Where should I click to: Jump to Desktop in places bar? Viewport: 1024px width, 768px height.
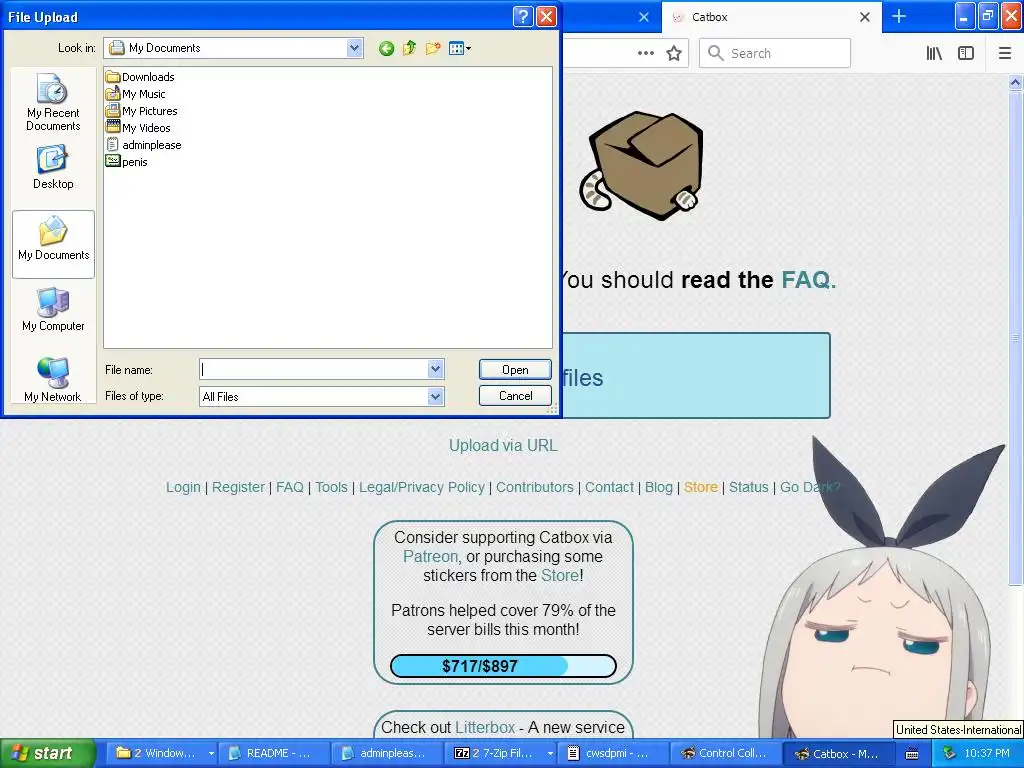53,167
